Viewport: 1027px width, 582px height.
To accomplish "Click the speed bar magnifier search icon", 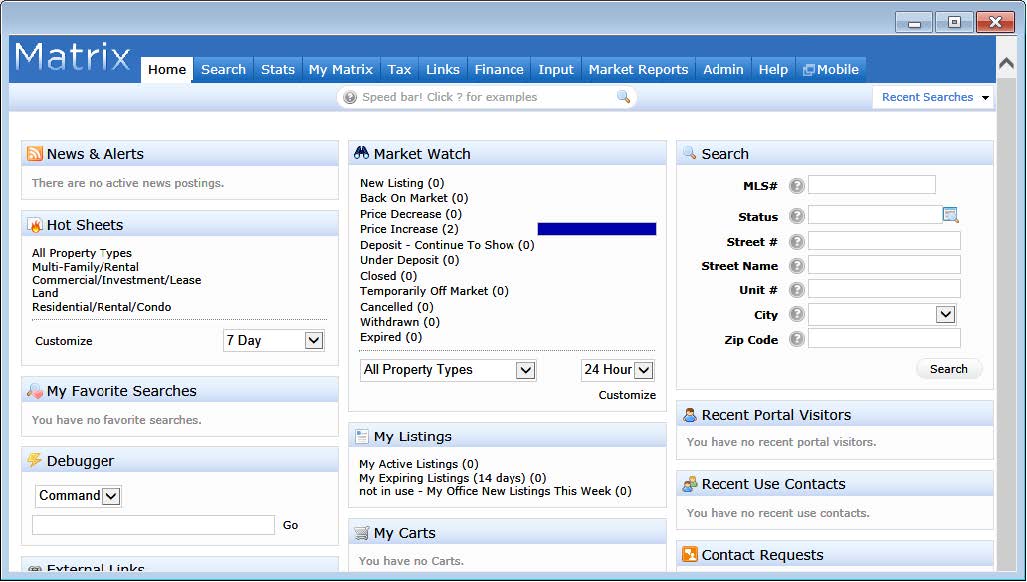I will click(x=624, y=97).
